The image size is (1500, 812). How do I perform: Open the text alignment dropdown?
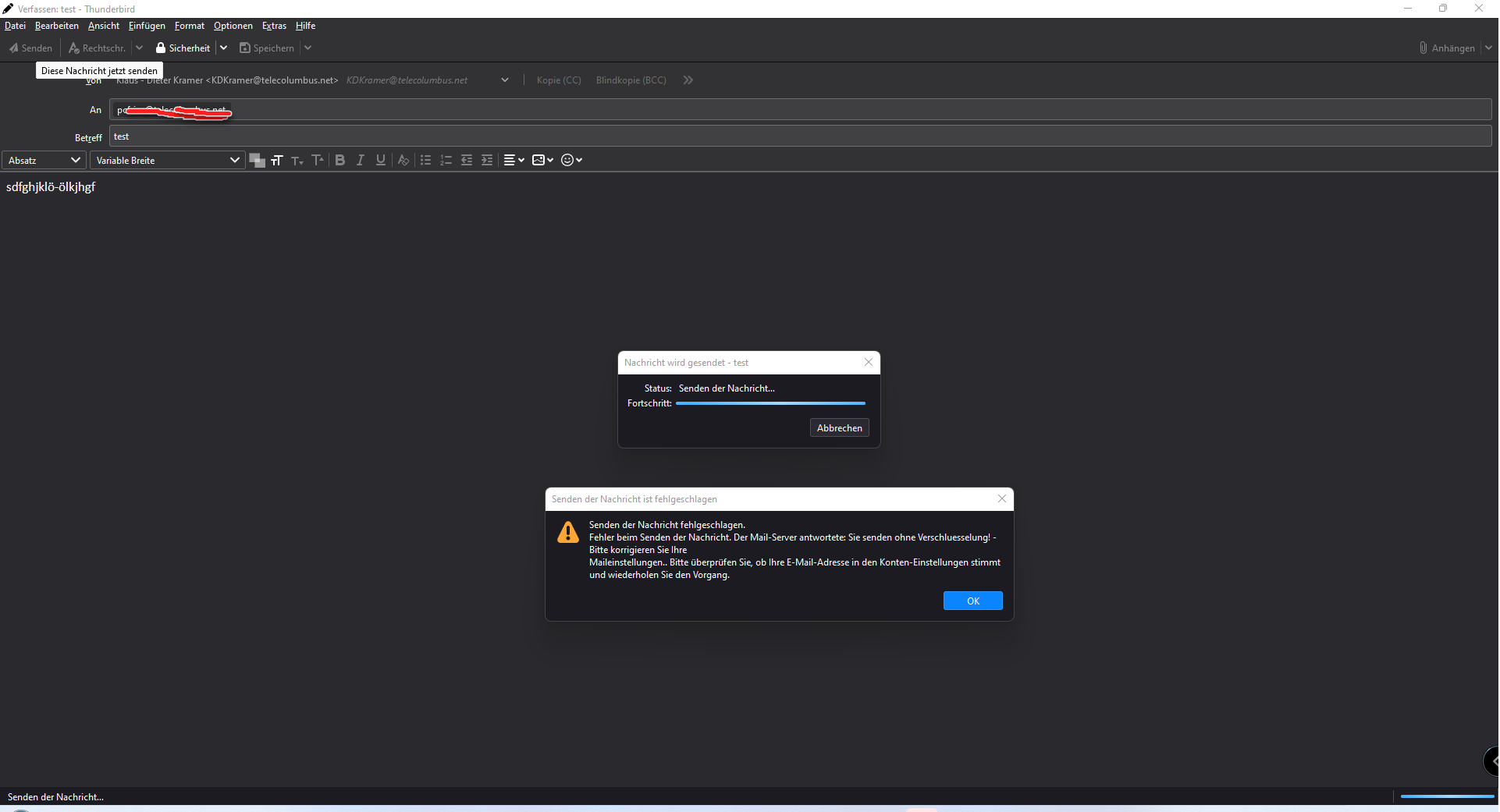514,160
